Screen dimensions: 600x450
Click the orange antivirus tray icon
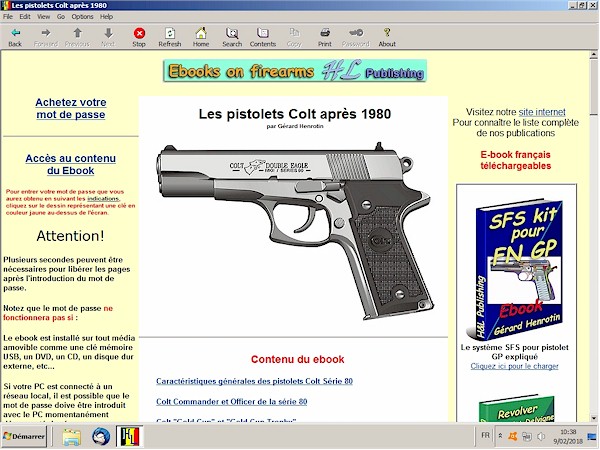[513, 436]
